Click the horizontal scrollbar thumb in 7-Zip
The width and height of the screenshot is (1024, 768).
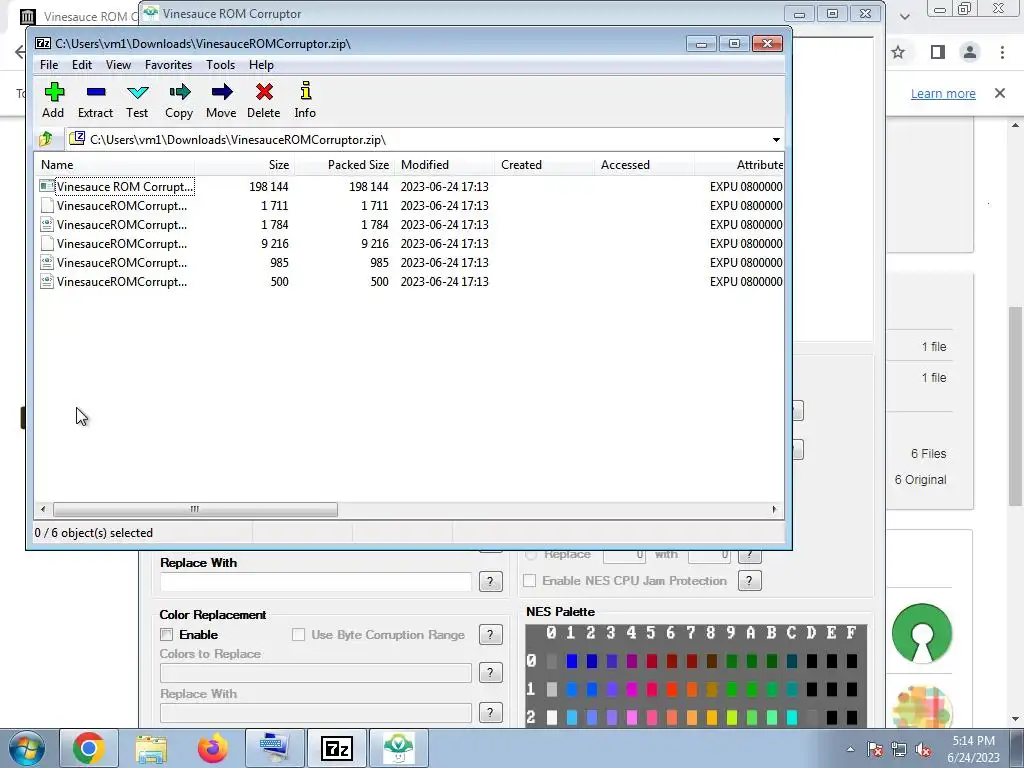[195, 509]
